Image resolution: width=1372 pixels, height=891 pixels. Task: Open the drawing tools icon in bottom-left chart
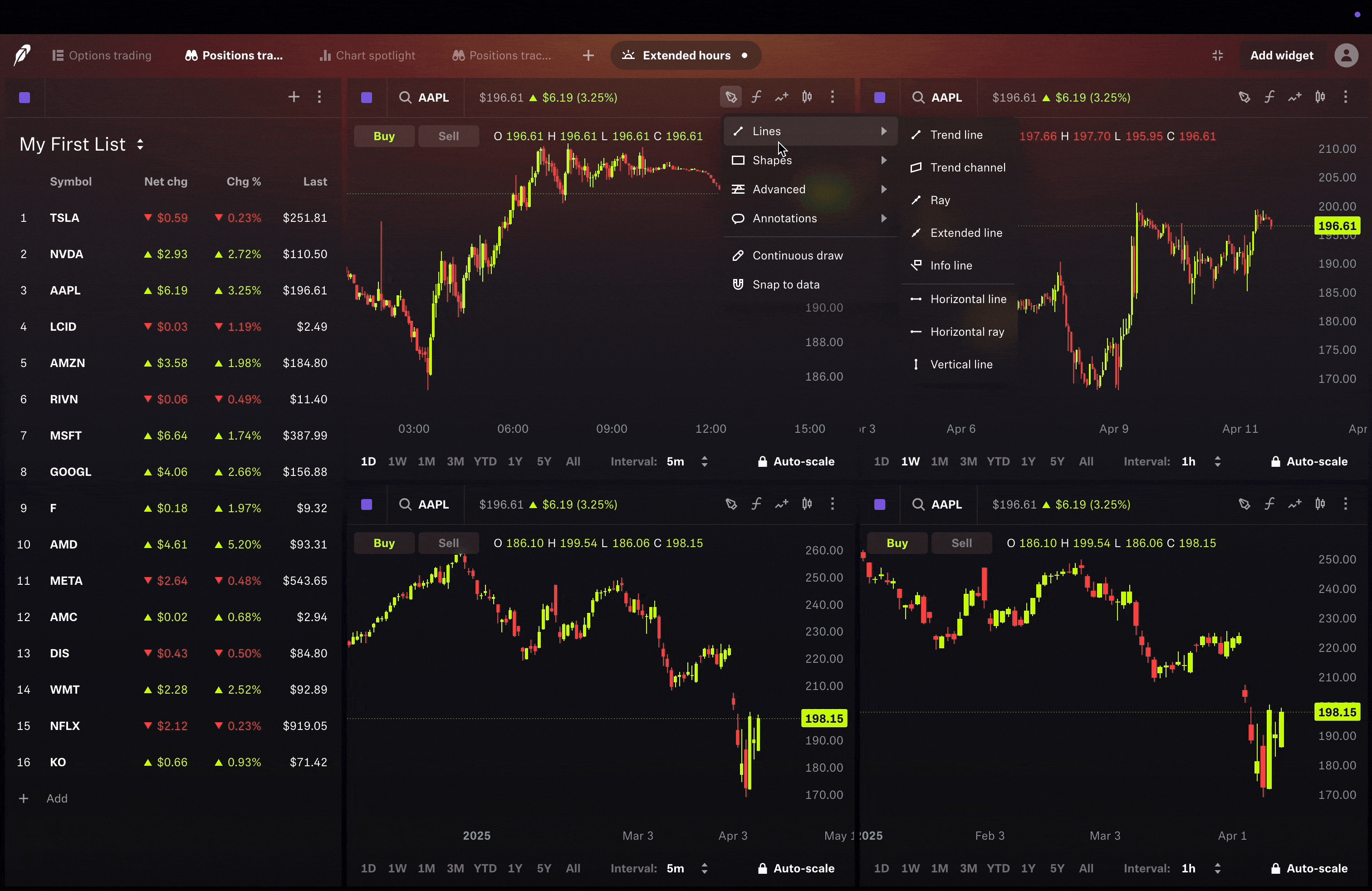click(731, 504)
